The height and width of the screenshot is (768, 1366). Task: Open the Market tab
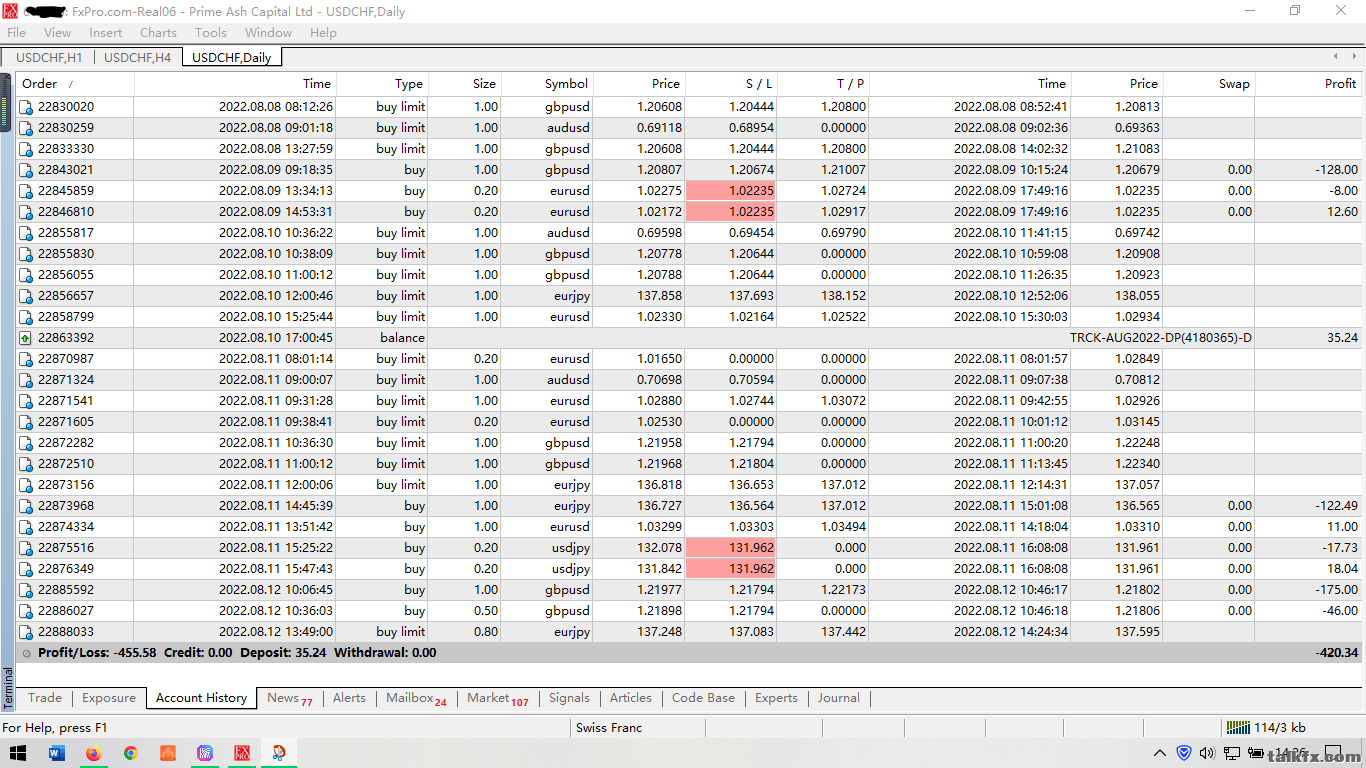click(x=498, y=698)
